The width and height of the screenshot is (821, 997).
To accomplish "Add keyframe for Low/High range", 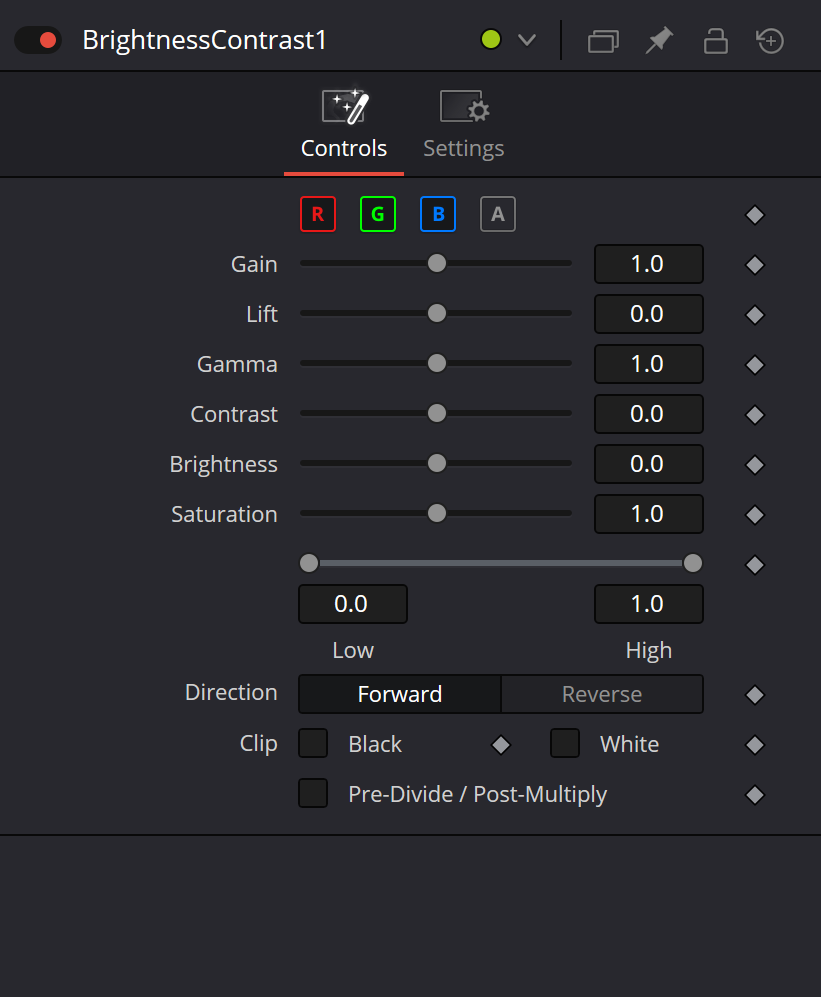I will [x=755, y=565].
